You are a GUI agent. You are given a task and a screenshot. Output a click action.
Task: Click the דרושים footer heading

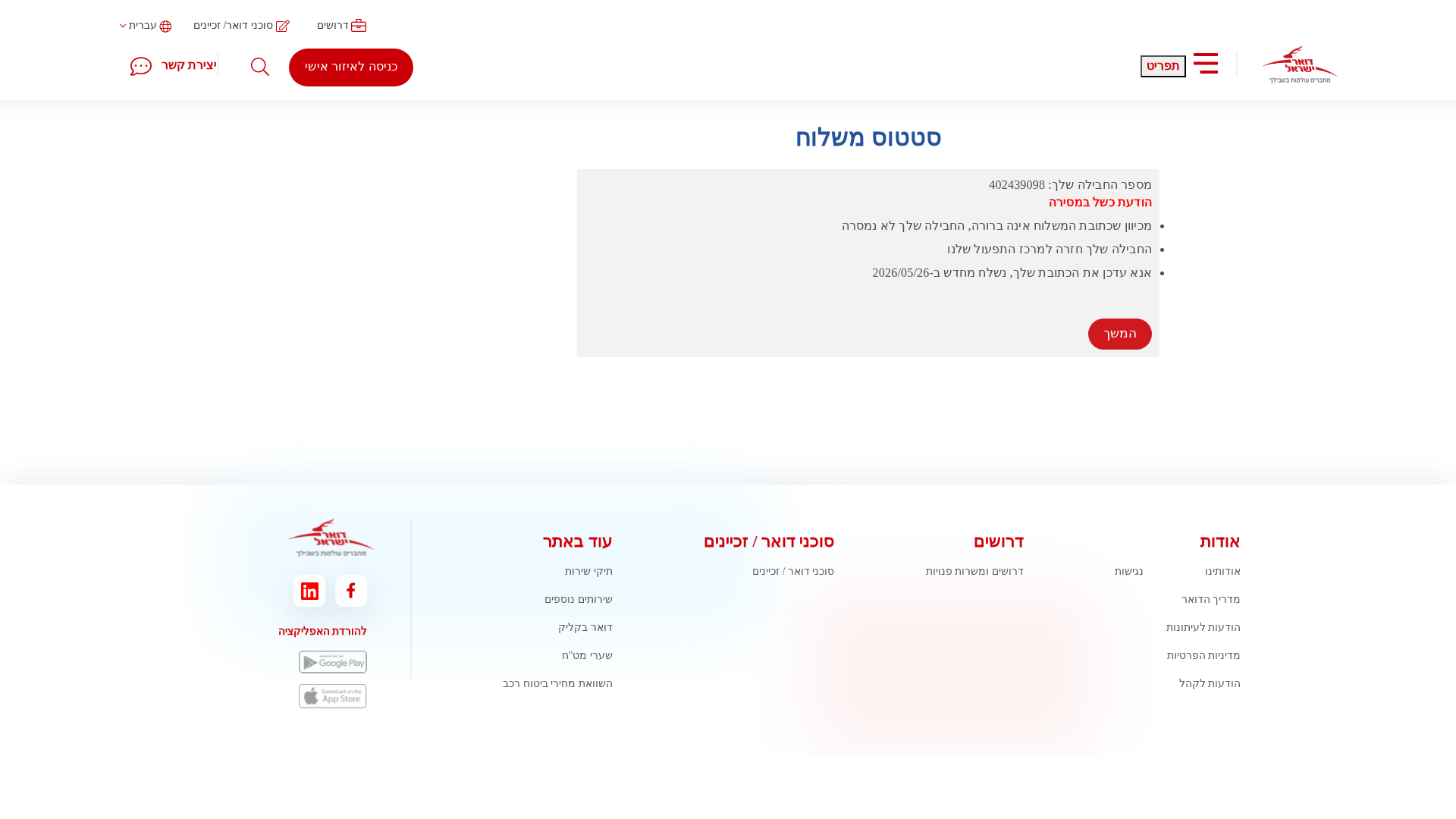(999, 542)
